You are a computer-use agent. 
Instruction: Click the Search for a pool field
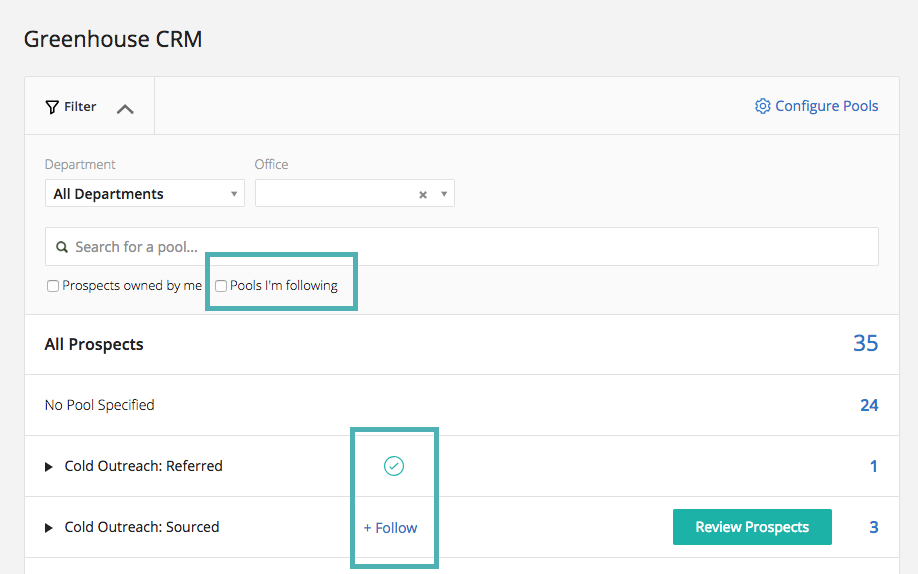pyautogui.click(x=461, y=247)
